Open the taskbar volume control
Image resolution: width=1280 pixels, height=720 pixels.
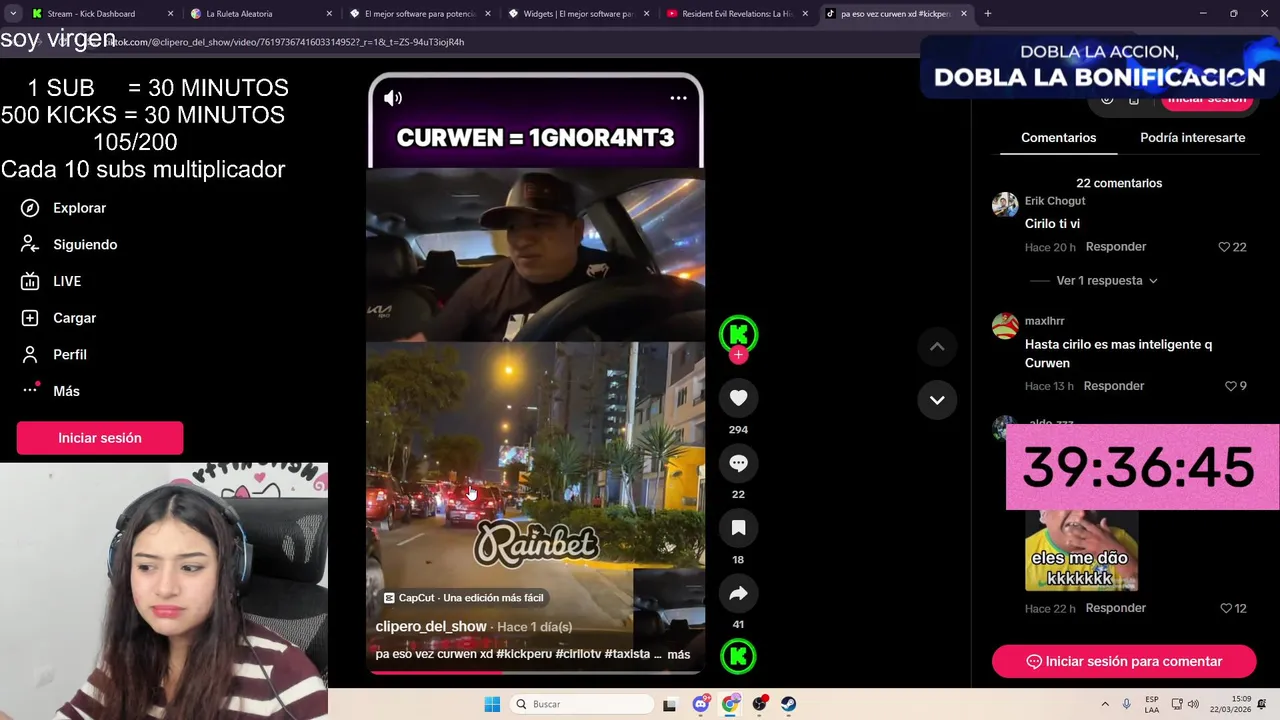click(1193, 704)
